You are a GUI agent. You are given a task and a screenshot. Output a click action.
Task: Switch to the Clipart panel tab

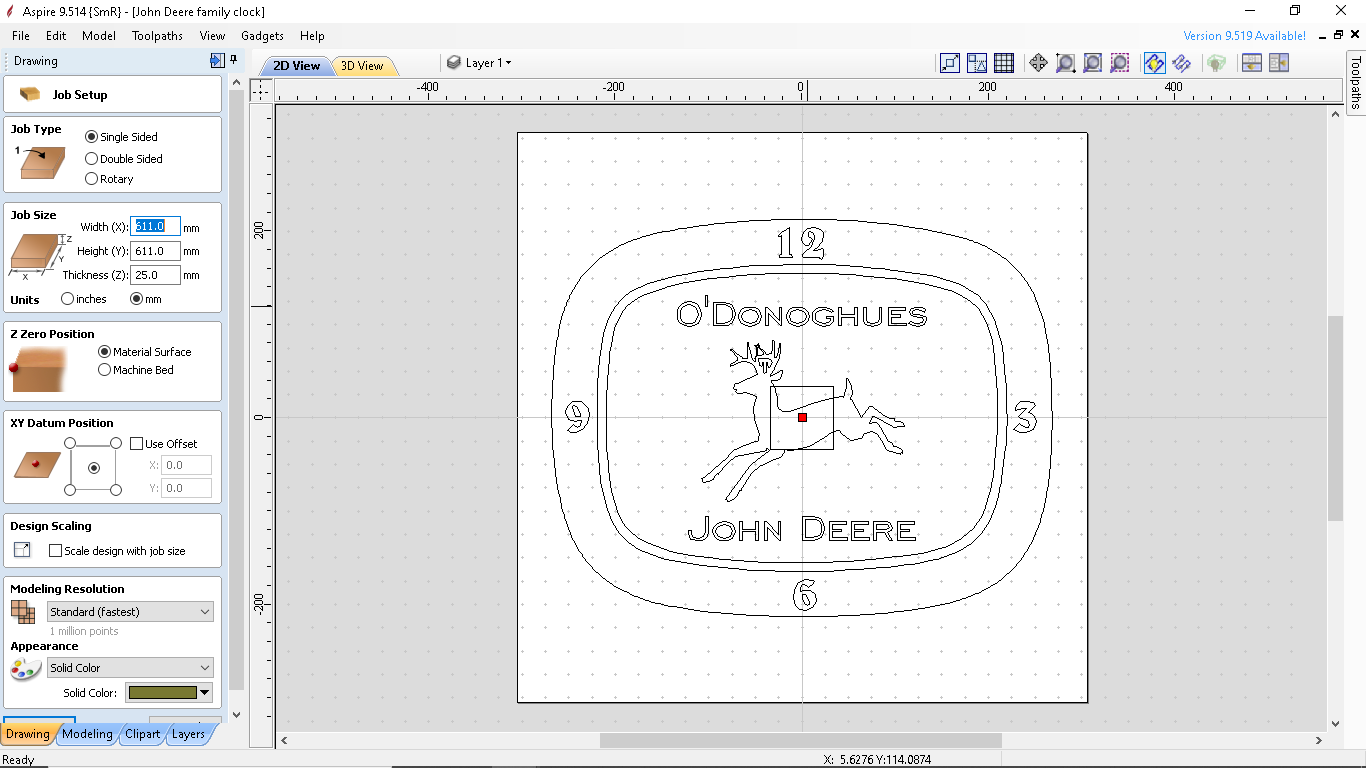[x=142, y=733]
